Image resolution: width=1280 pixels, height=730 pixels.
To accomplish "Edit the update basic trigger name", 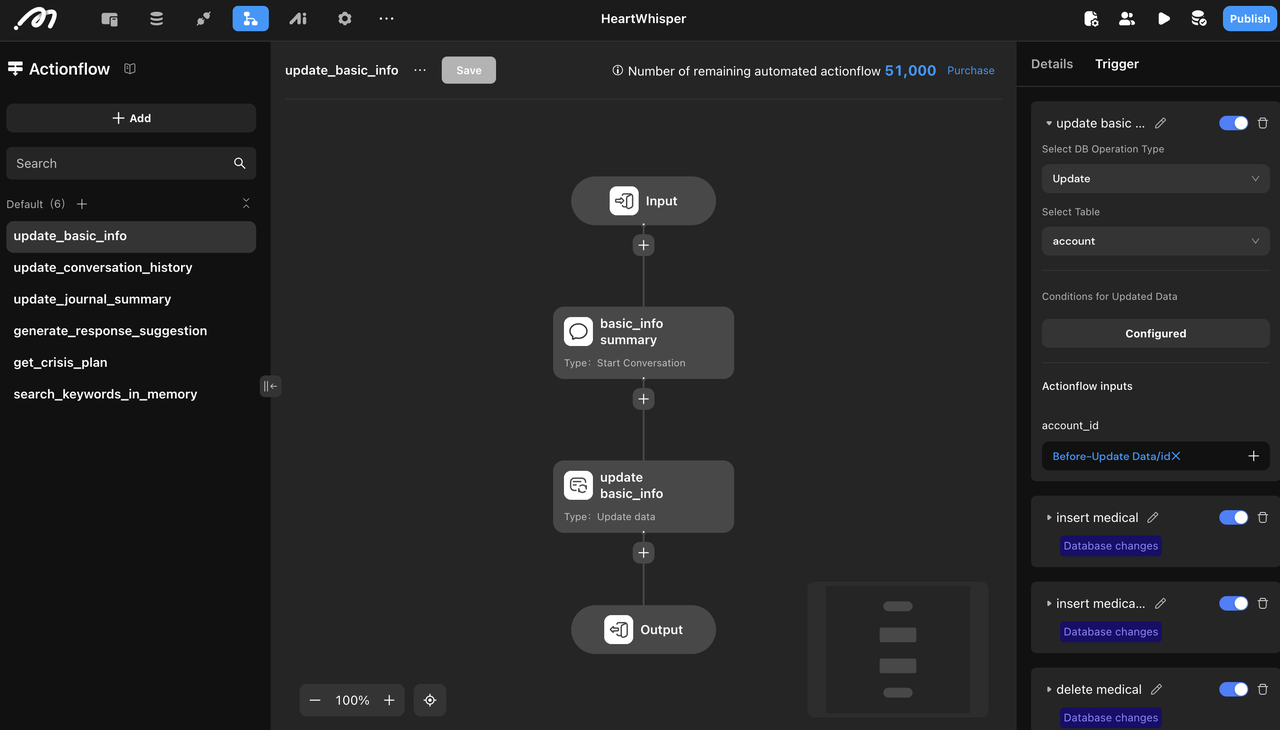I will [1160, 123].
